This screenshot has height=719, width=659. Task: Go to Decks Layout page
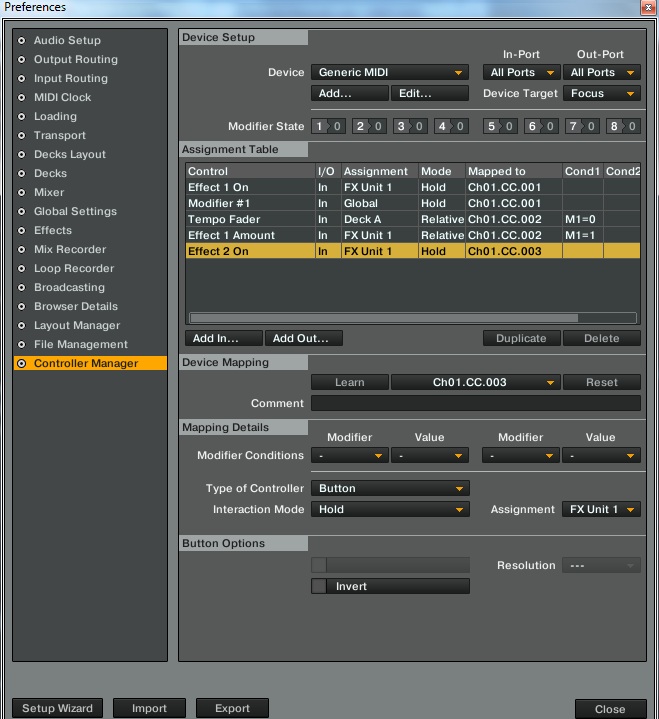click(x=70, y=155)
